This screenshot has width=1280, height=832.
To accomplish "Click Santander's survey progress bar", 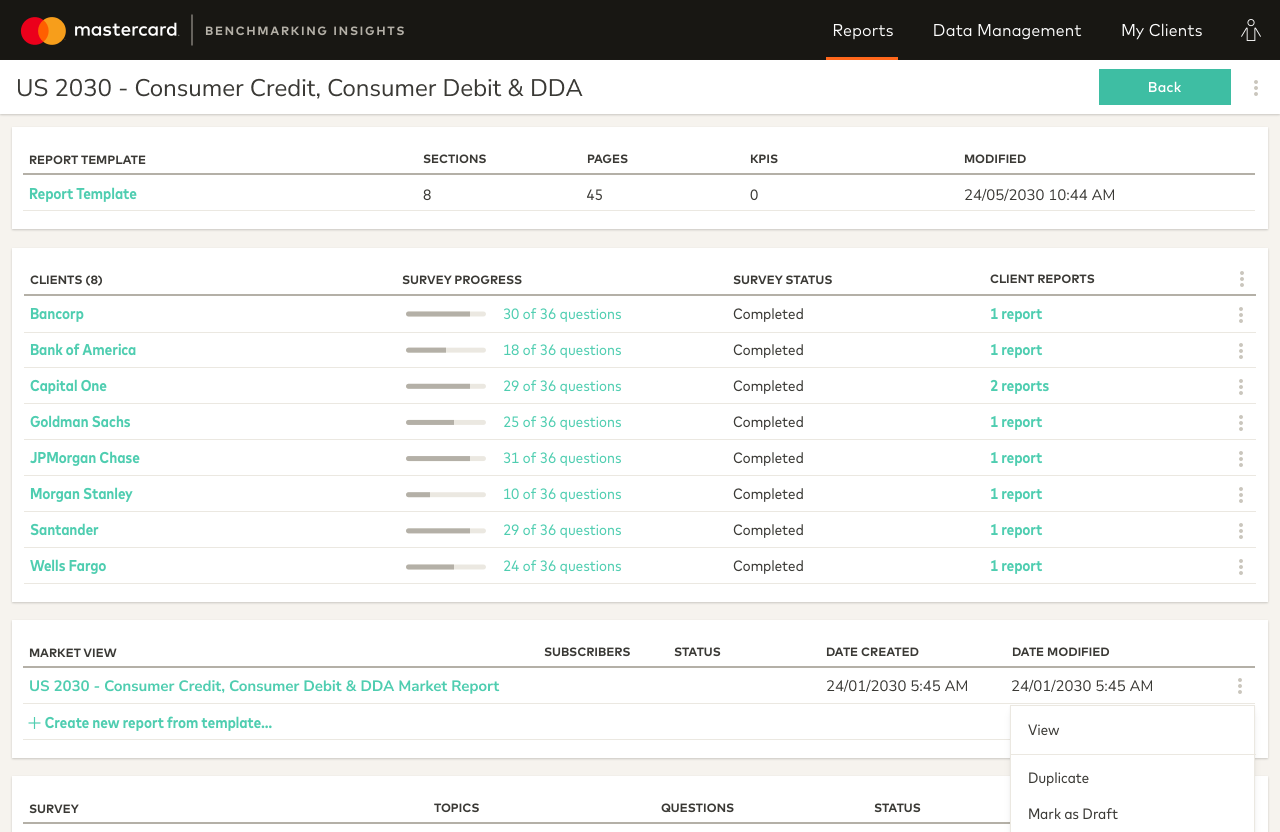I will coord(446,530).
